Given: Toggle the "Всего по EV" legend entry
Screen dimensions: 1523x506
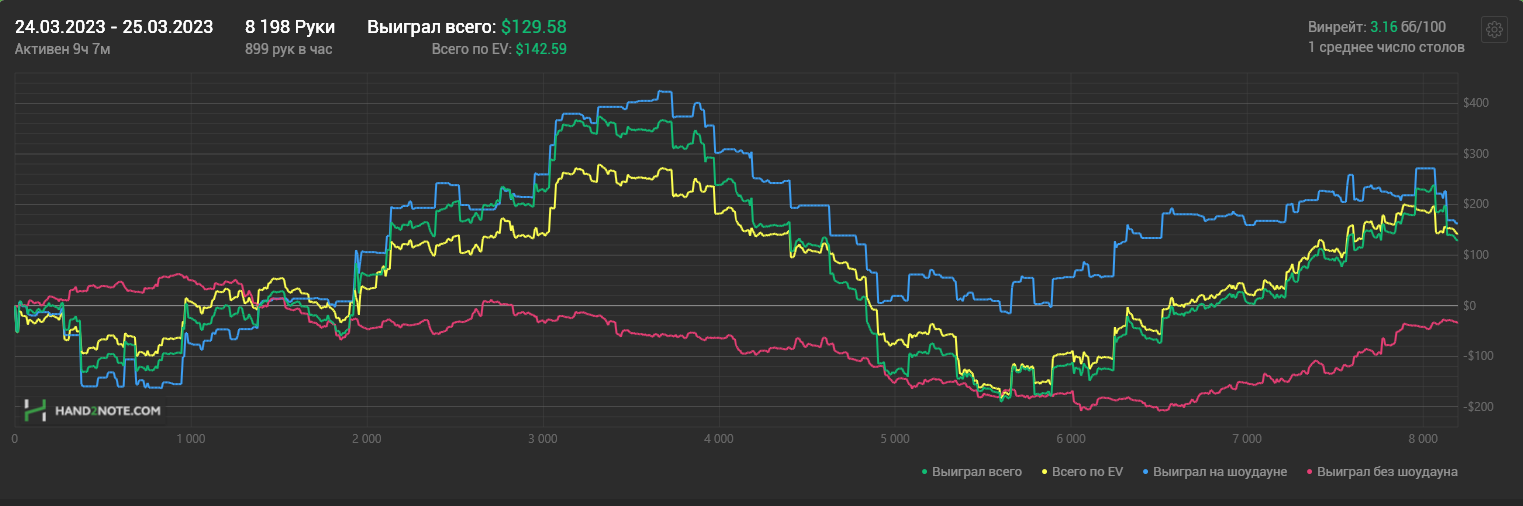Looking at the screenshot, I should click(1082, 471).
